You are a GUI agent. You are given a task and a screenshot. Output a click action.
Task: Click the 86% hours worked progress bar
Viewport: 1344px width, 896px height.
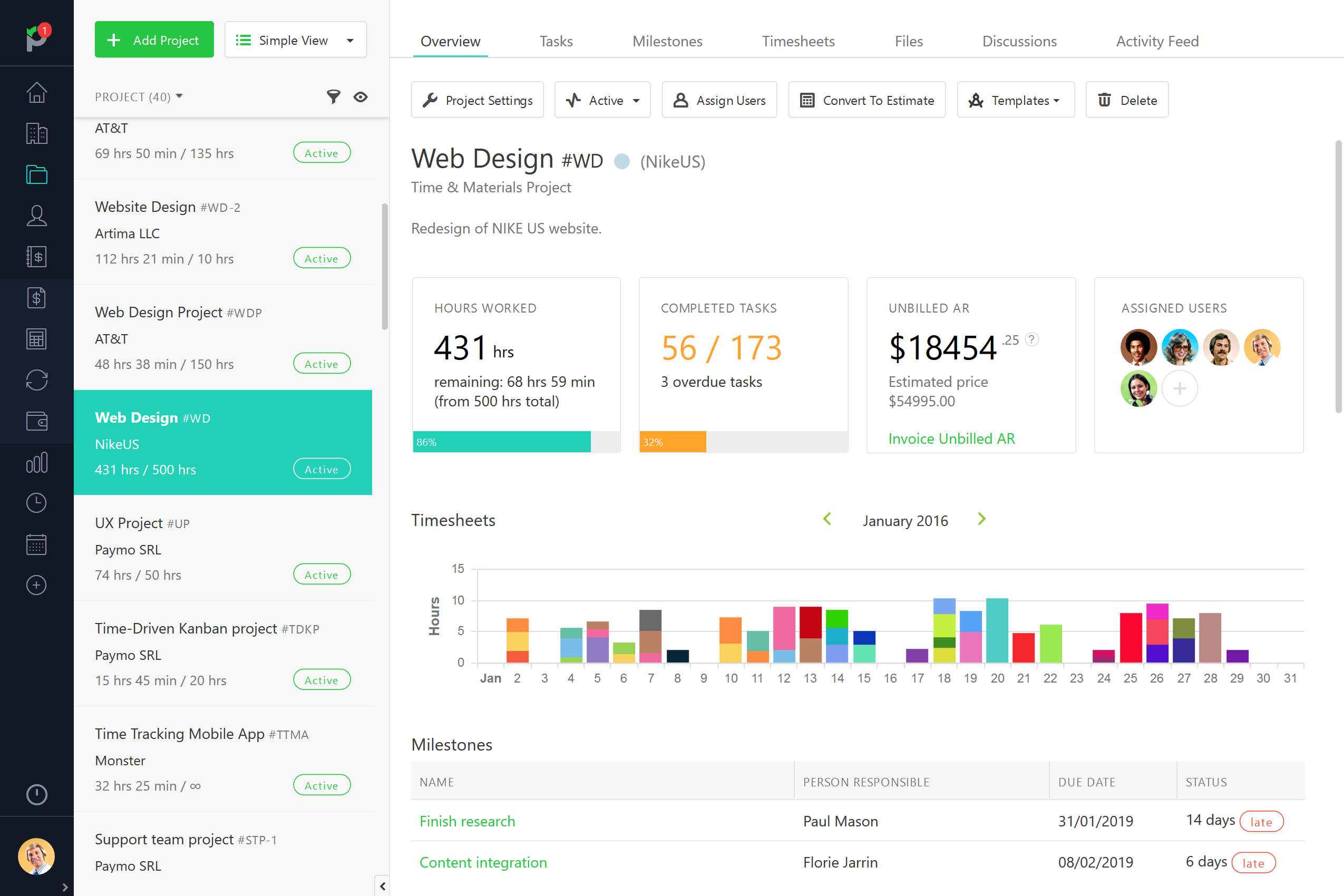pos(502,442)
